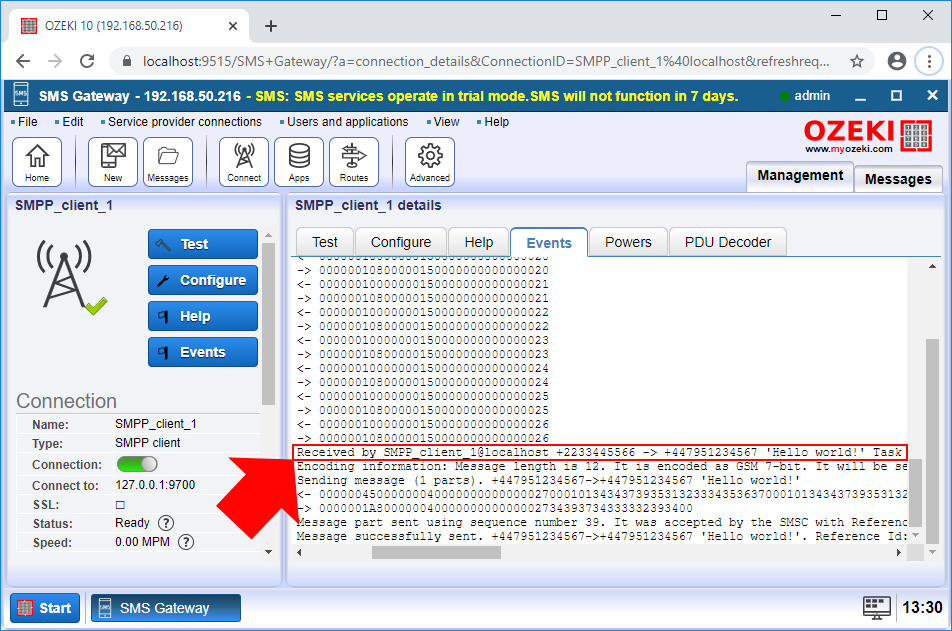The image size is (952, 631).
Task: Click the 127.0.0.1:9700 Connect to value
Action: click(x=155, y=485)
